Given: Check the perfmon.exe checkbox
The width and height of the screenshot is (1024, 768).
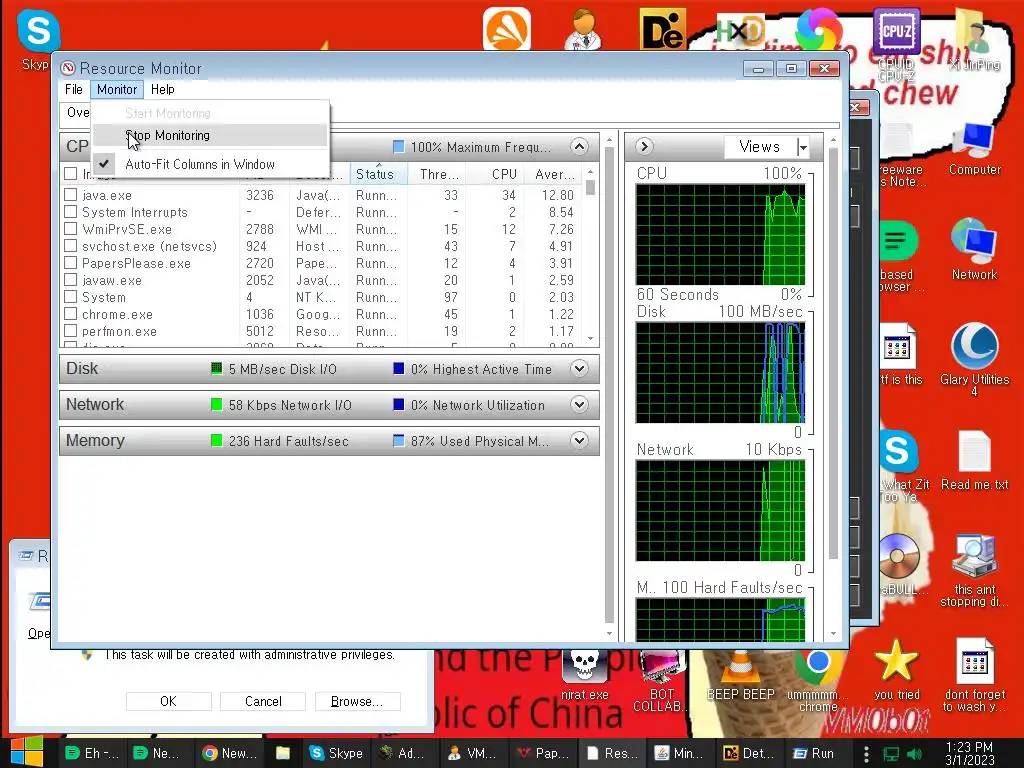Looking at the screenshot, I should pyautogui.click(x=71, y=330).
